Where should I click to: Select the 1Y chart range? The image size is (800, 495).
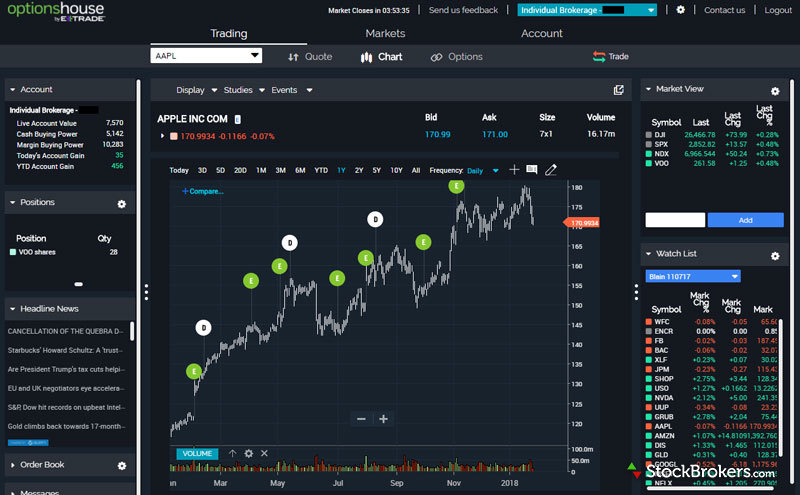[341, 170]
